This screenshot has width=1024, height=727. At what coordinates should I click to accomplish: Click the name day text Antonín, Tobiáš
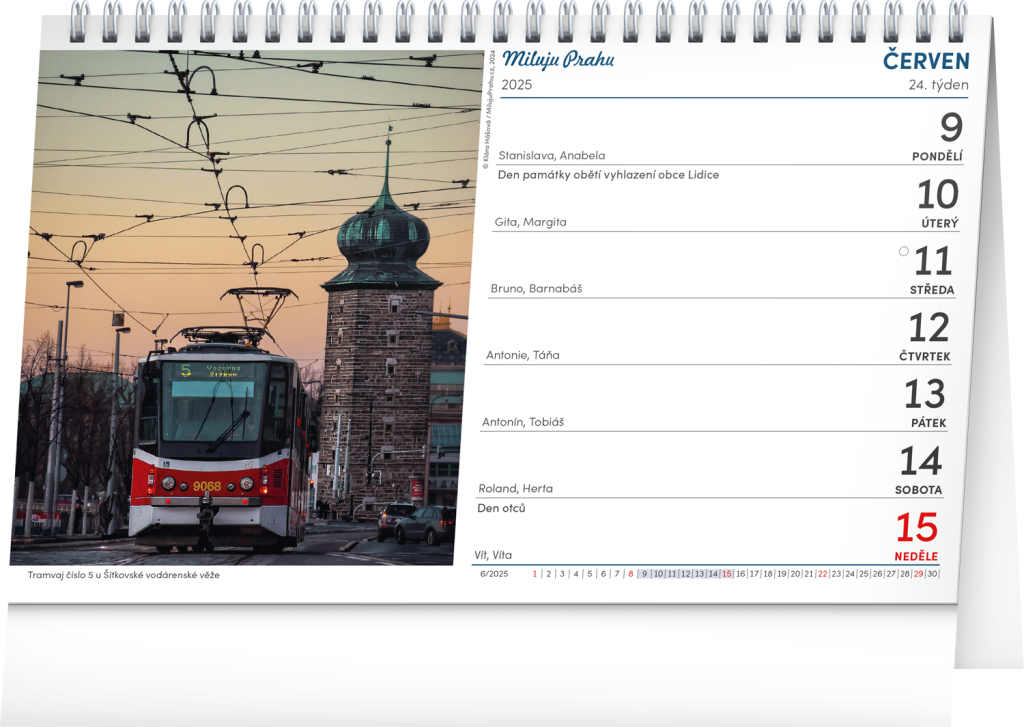click(x=522, y=422)
